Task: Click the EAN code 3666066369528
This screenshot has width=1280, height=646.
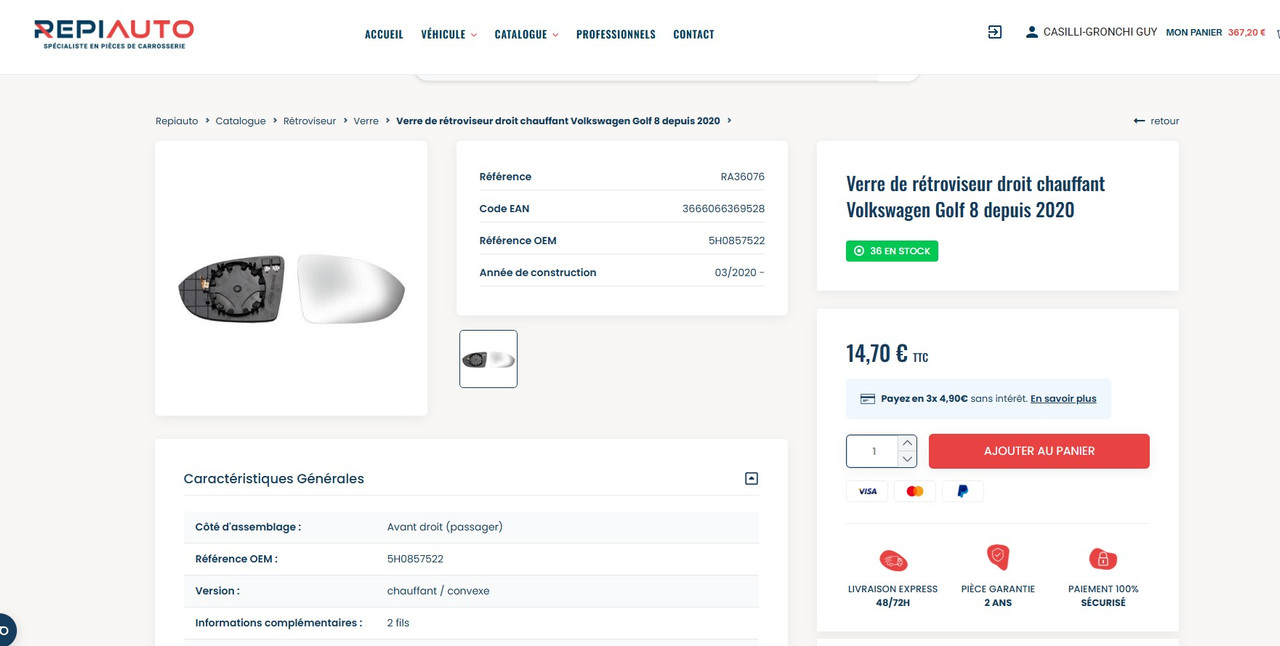Action: point(723,209)
